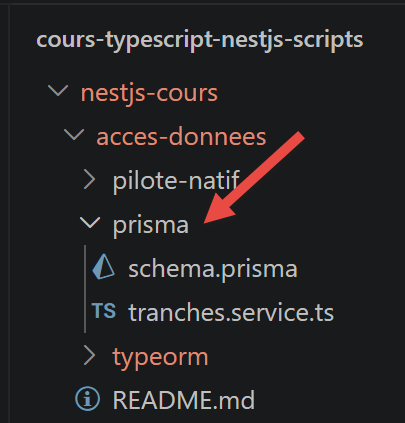Click the Prisma icon beside schema.prisma
The image size is (405, 423).
point(103,267)
